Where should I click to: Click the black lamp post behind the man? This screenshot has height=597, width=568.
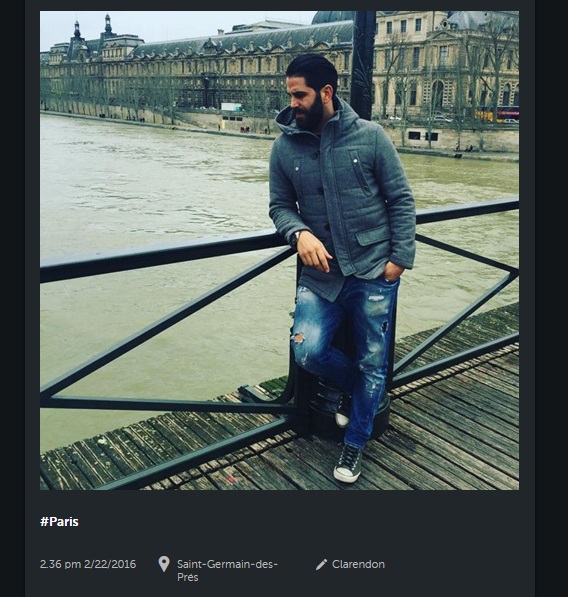(363, 65)
